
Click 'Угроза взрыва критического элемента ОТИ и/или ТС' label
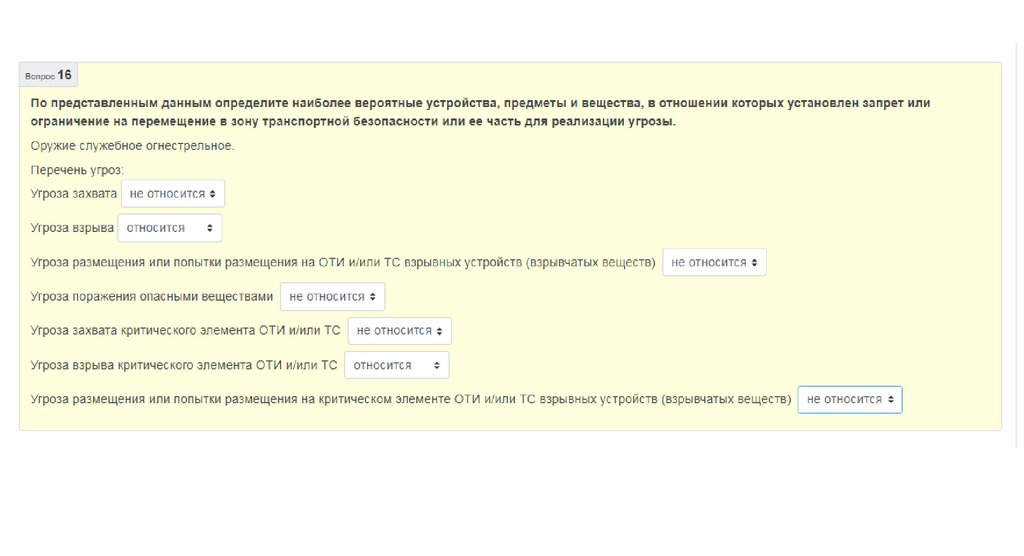click(x=184, y=365)
